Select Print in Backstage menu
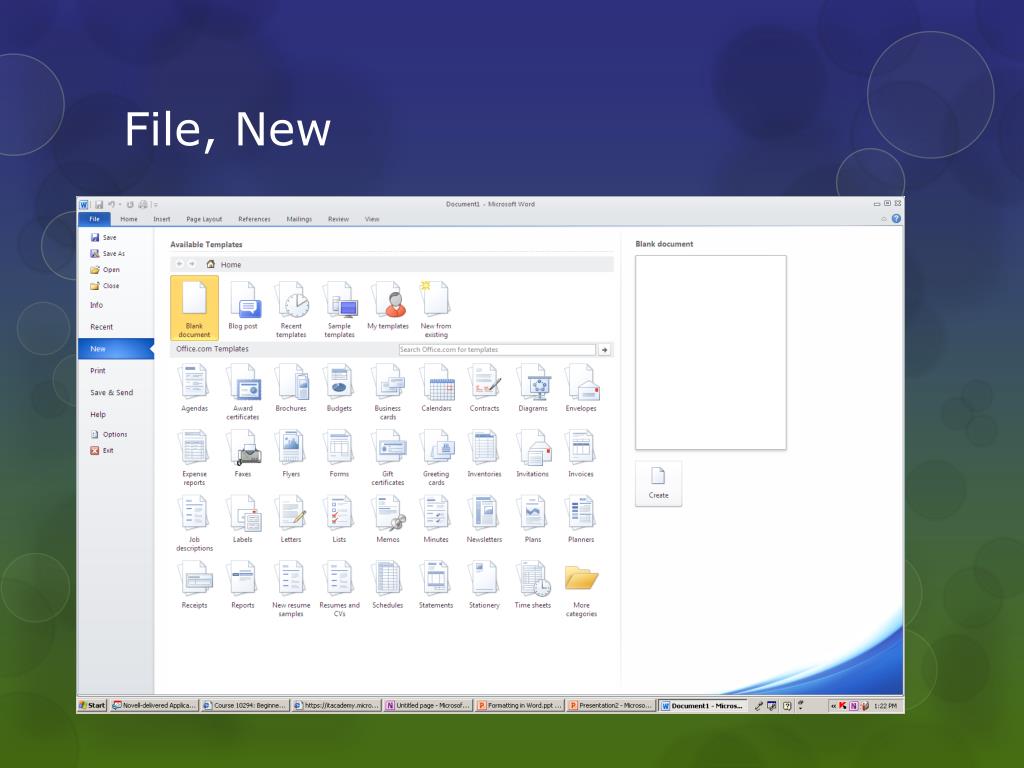The height and width of the screenshot is (768, 1024). point(98,371)
